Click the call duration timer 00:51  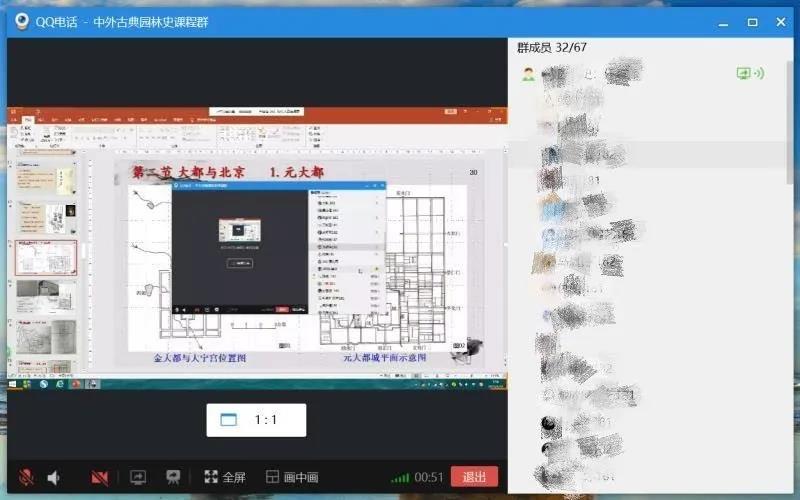coord(429,477)
